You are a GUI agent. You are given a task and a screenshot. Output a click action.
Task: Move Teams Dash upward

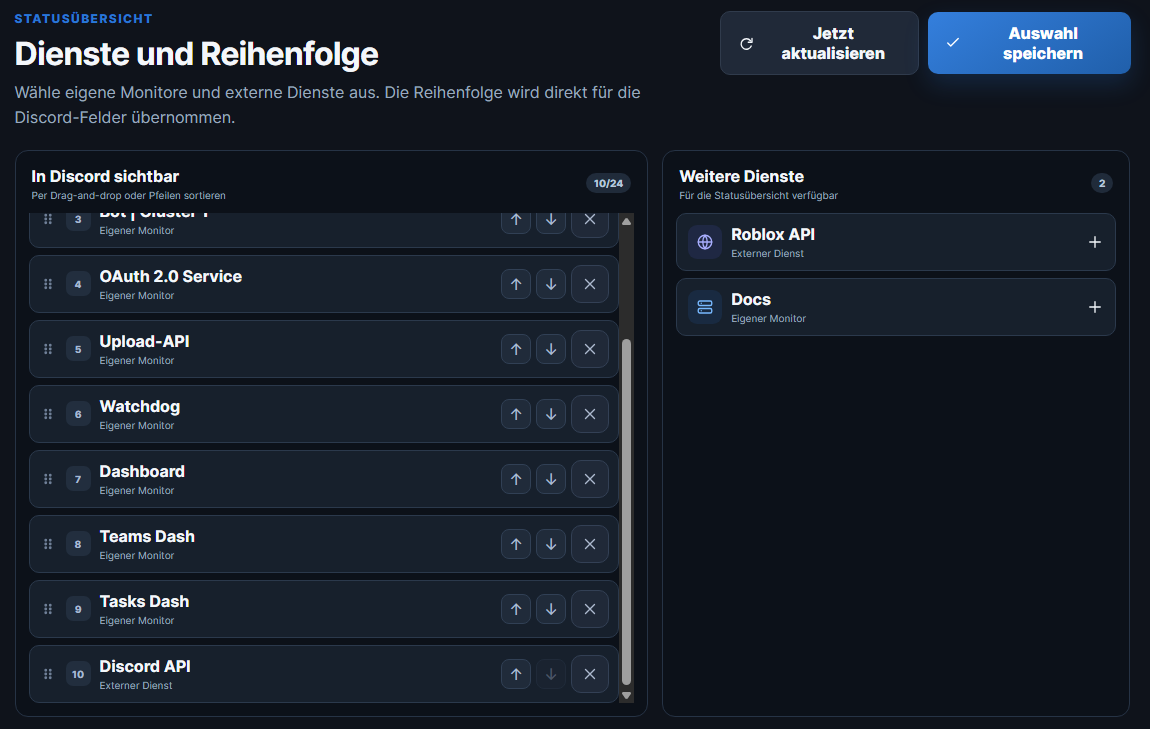point(516,544)
